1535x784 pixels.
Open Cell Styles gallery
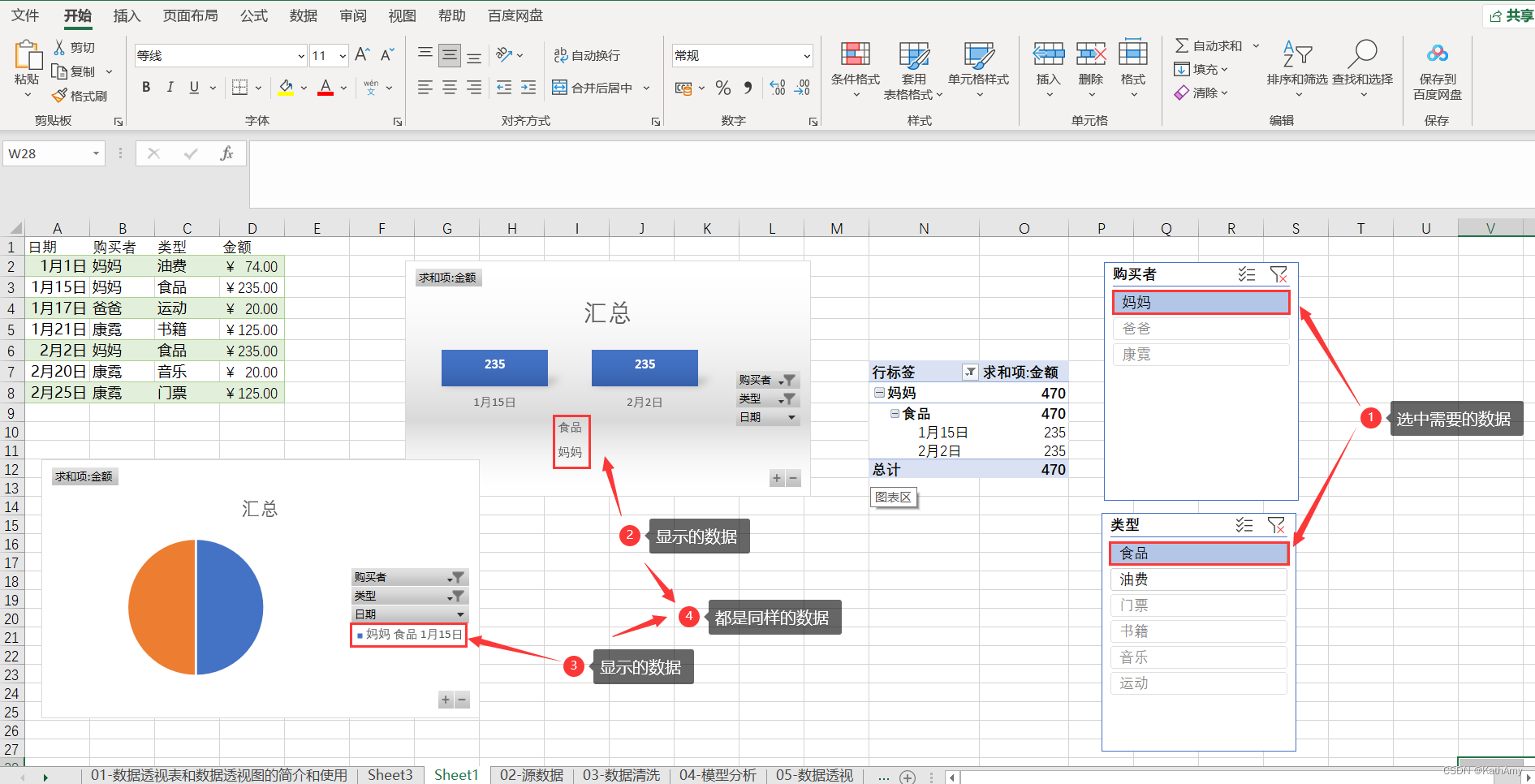coord(979,70)
